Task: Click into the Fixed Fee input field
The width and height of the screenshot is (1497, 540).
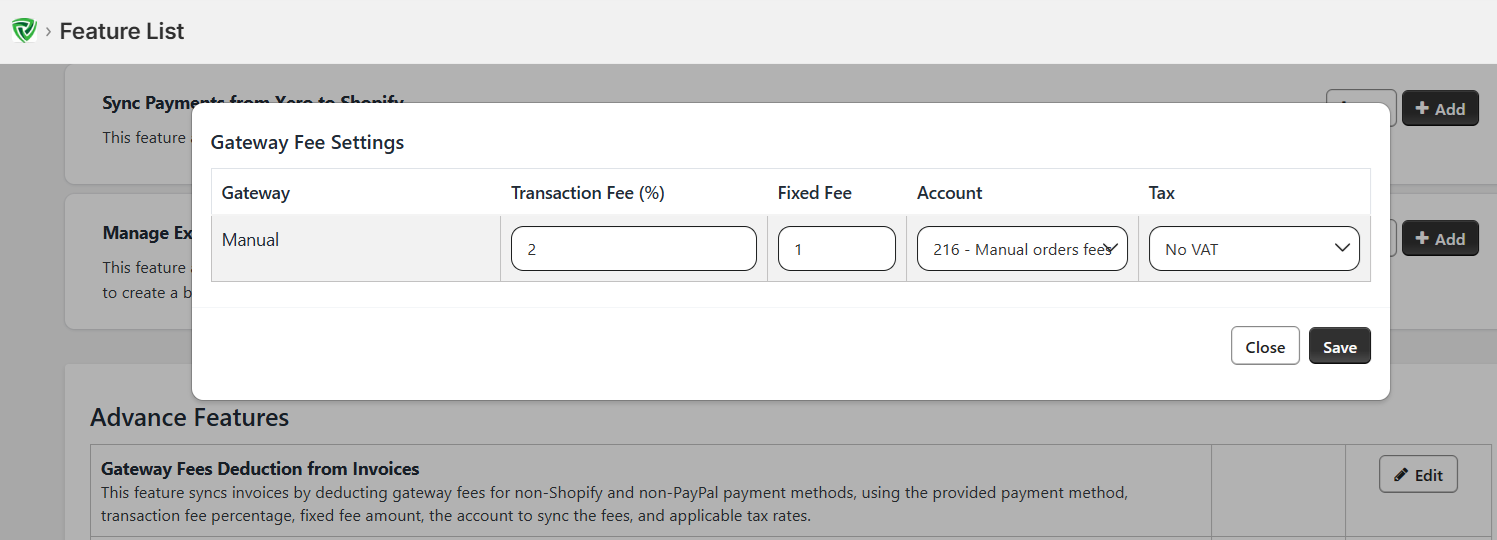Action: coord(836,249)
